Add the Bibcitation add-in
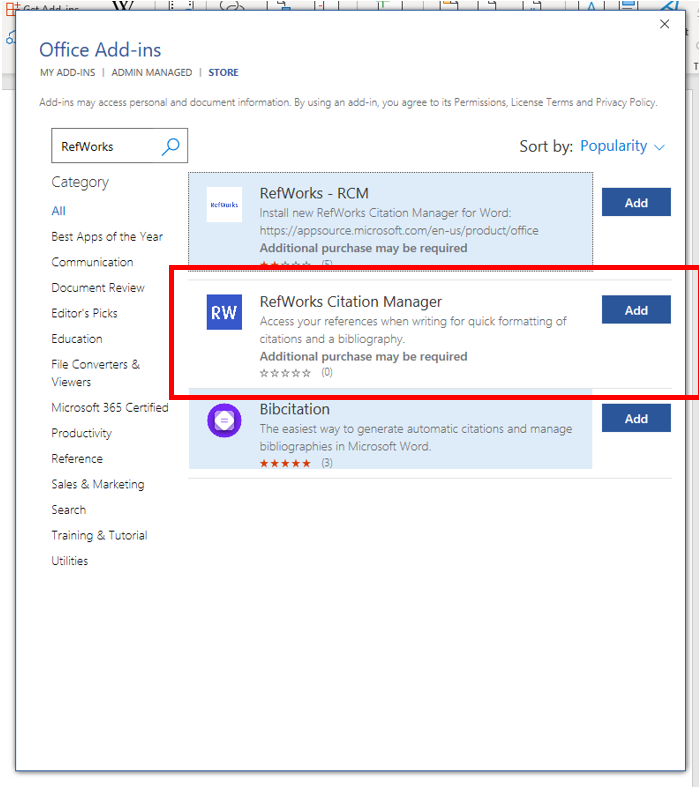Screen dimensions: 699x787 [636, 419]
